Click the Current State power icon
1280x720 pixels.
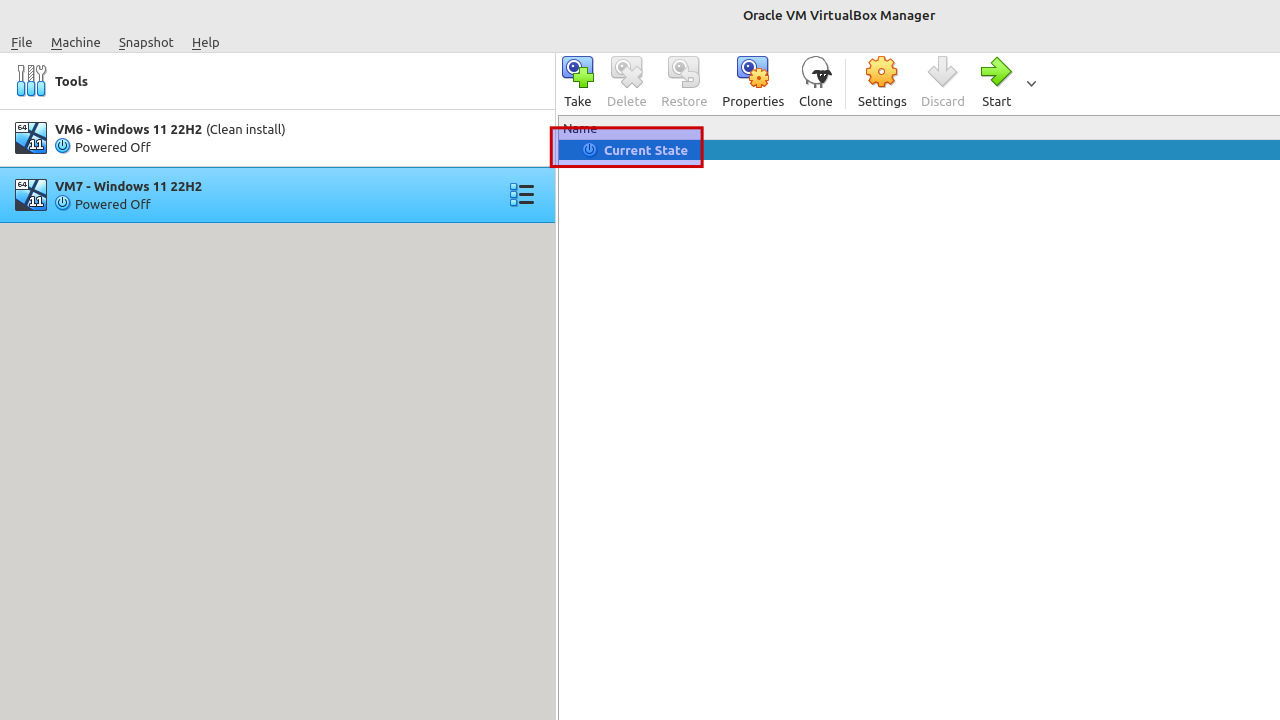[x=590, y=150]
